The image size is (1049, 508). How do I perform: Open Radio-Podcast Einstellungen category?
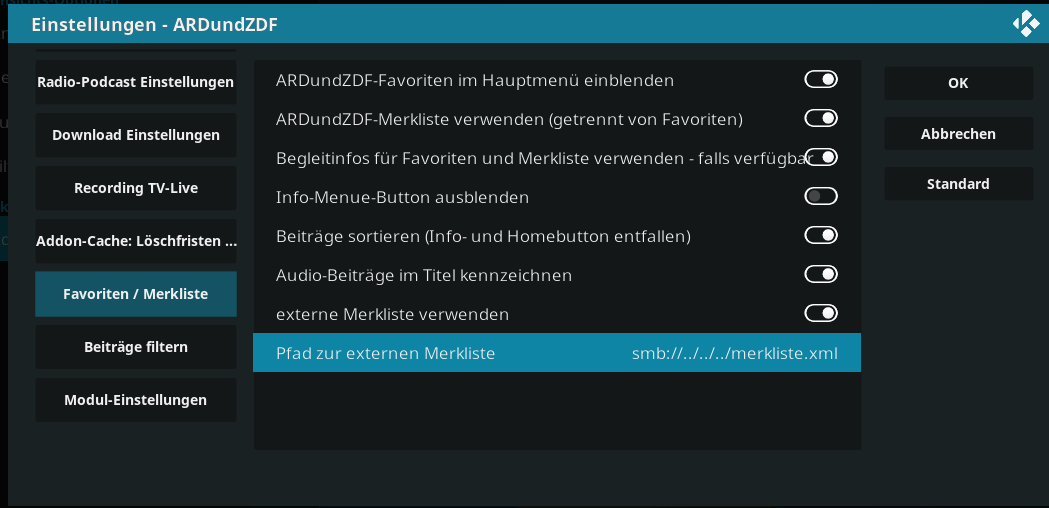[136, 82]
